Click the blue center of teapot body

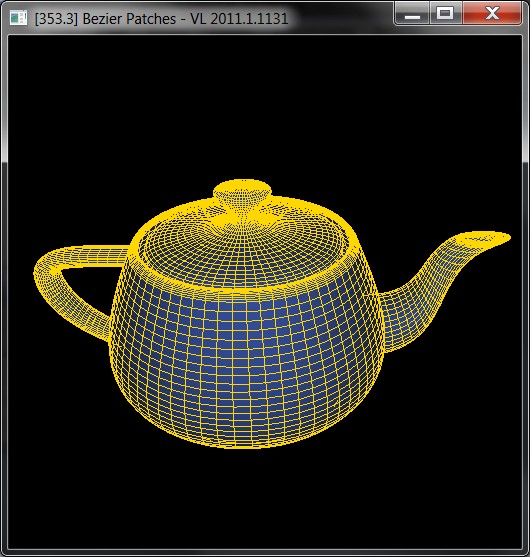click(x=245, y=355)
